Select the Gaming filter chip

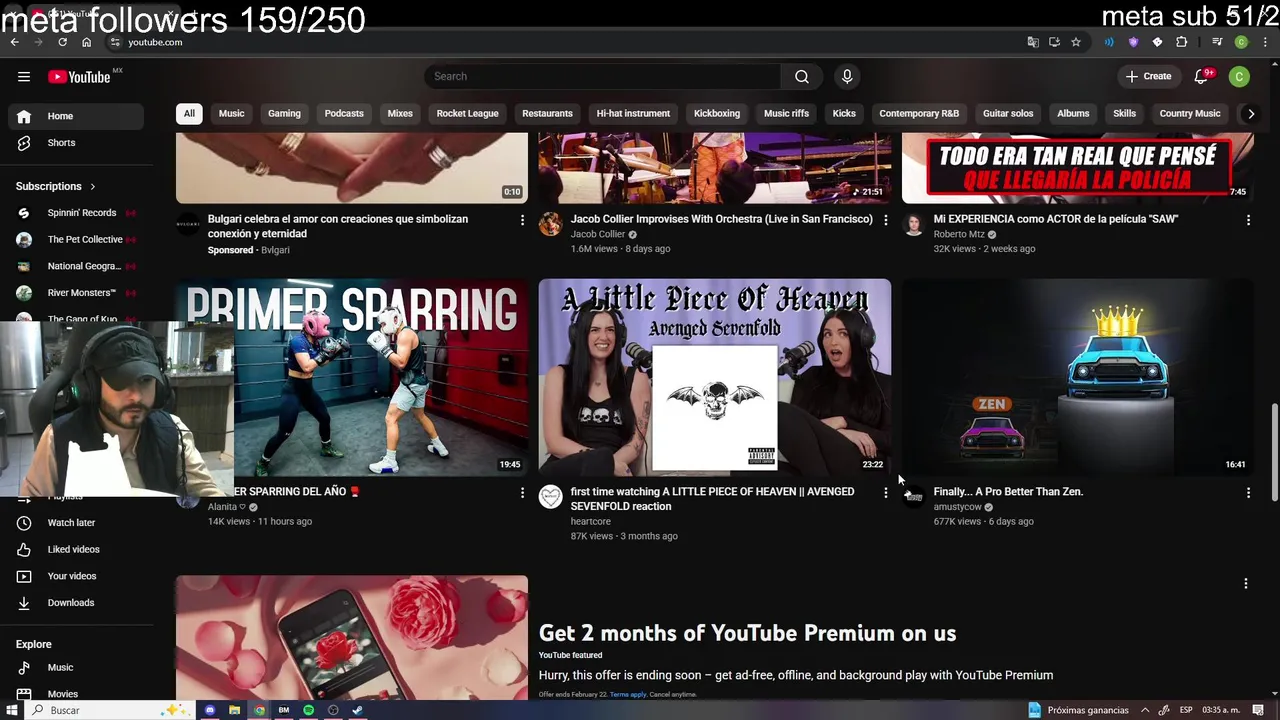tap(284, 114)
